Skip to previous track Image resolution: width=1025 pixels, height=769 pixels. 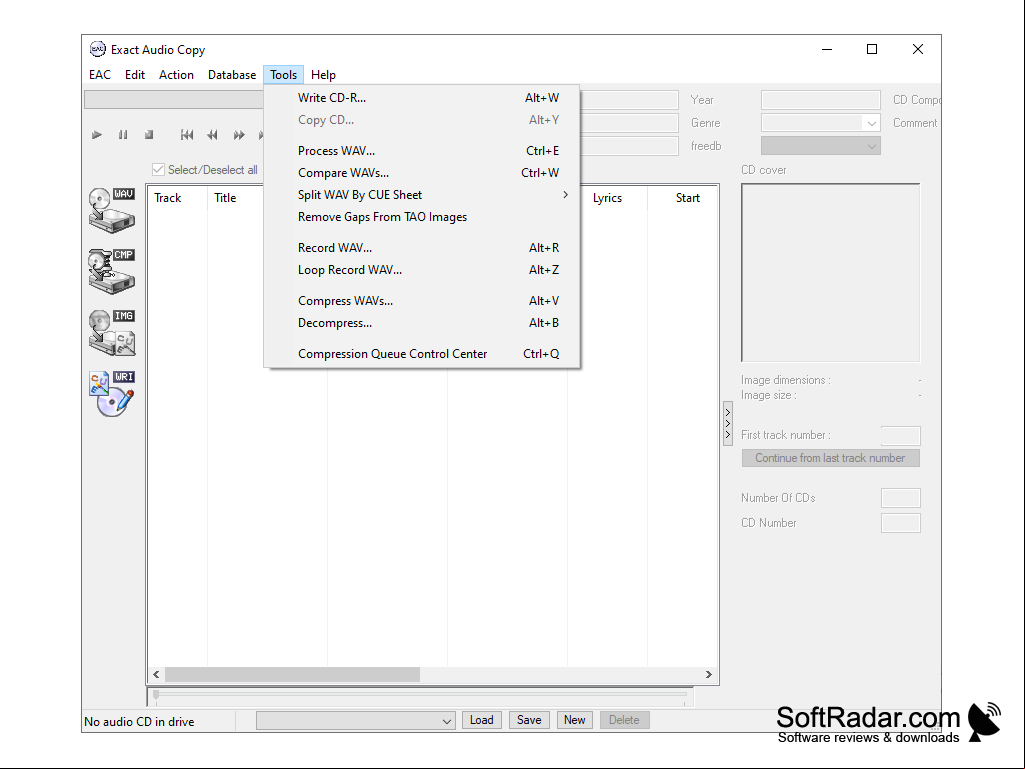187,135
